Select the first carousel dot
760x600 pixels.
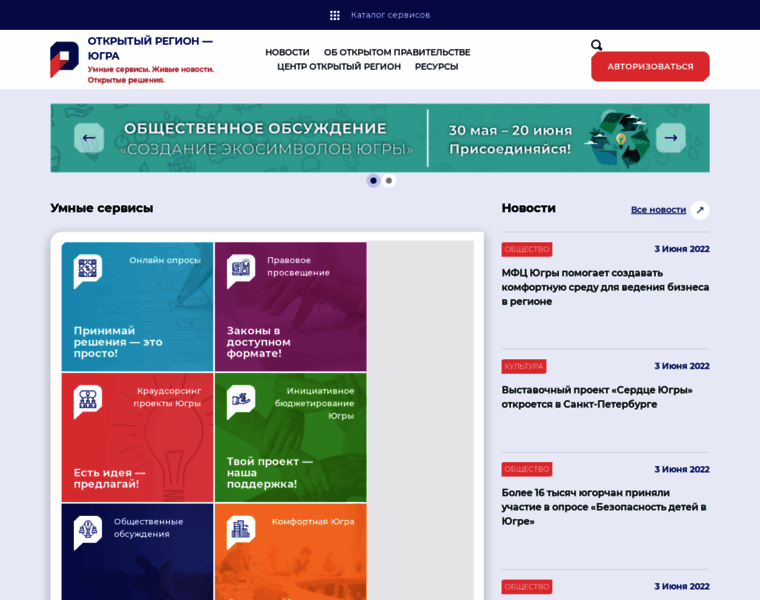(x=373, y=181)
